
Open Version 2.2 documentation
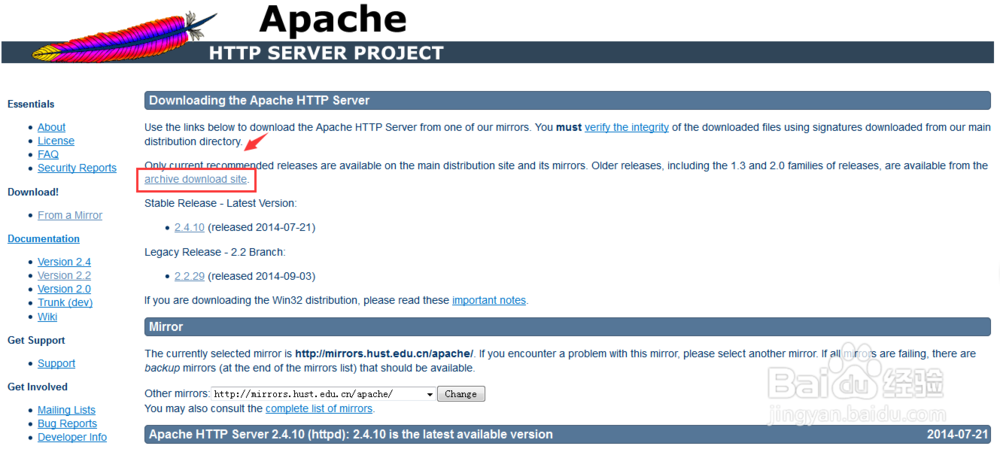pyautogui.click(x=64, y=276)
